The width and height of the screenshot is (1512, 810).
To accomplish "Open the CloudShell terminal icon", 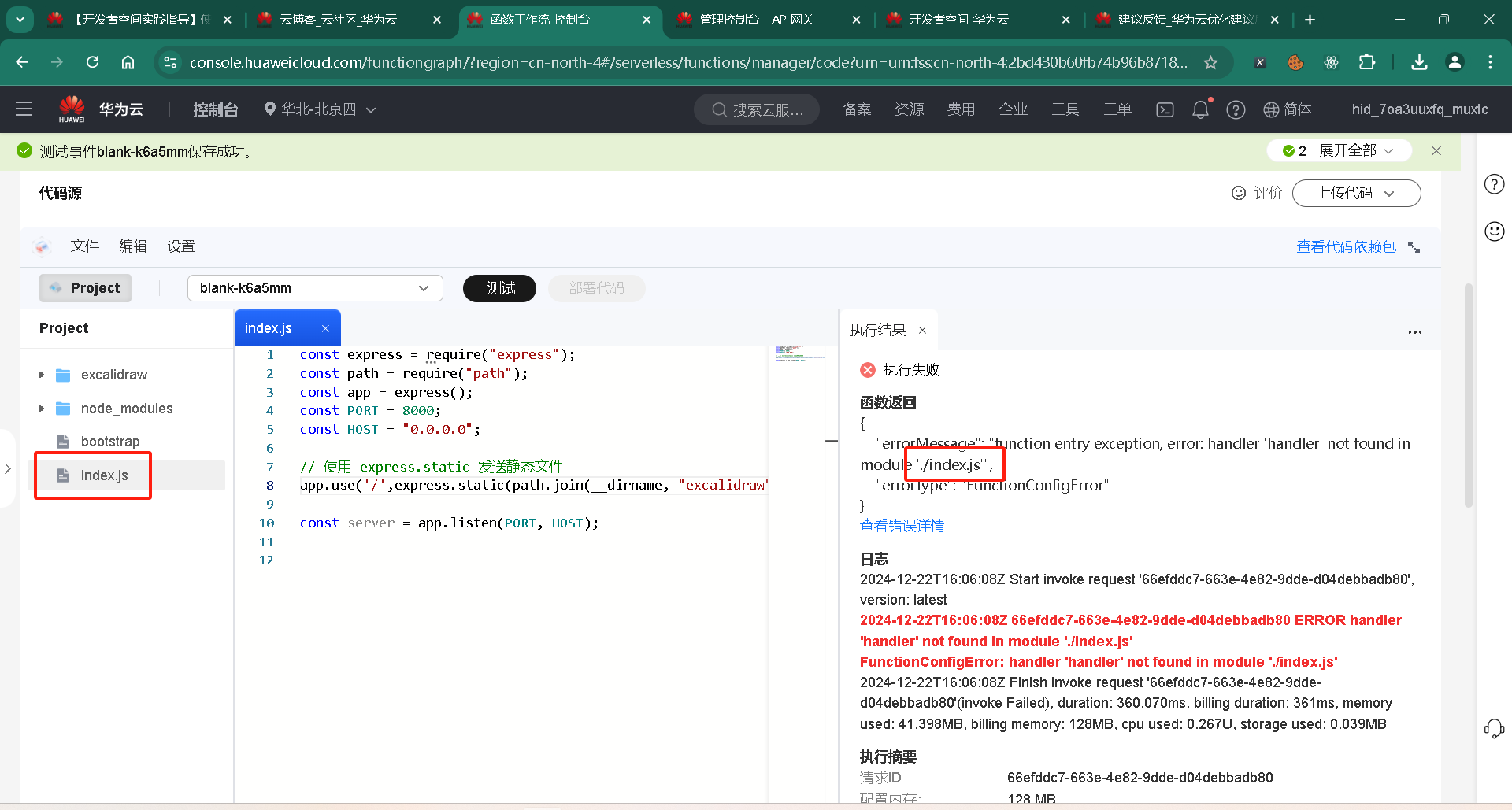I will 1165,110.
